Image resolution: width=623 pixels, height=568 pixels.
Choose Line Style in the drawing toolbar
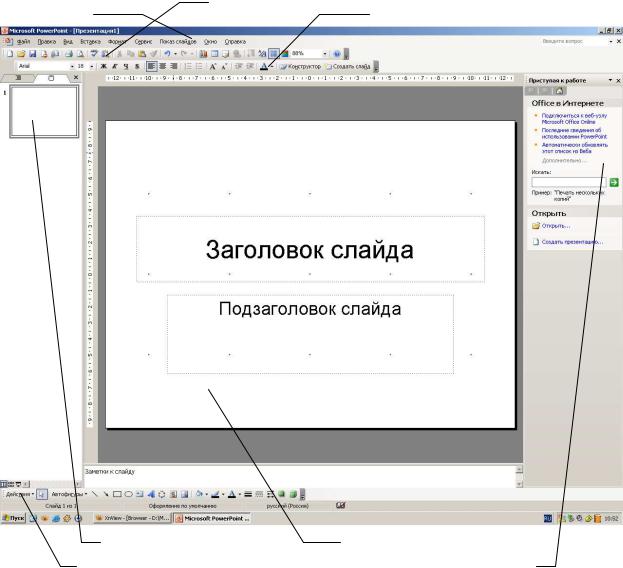248,494
